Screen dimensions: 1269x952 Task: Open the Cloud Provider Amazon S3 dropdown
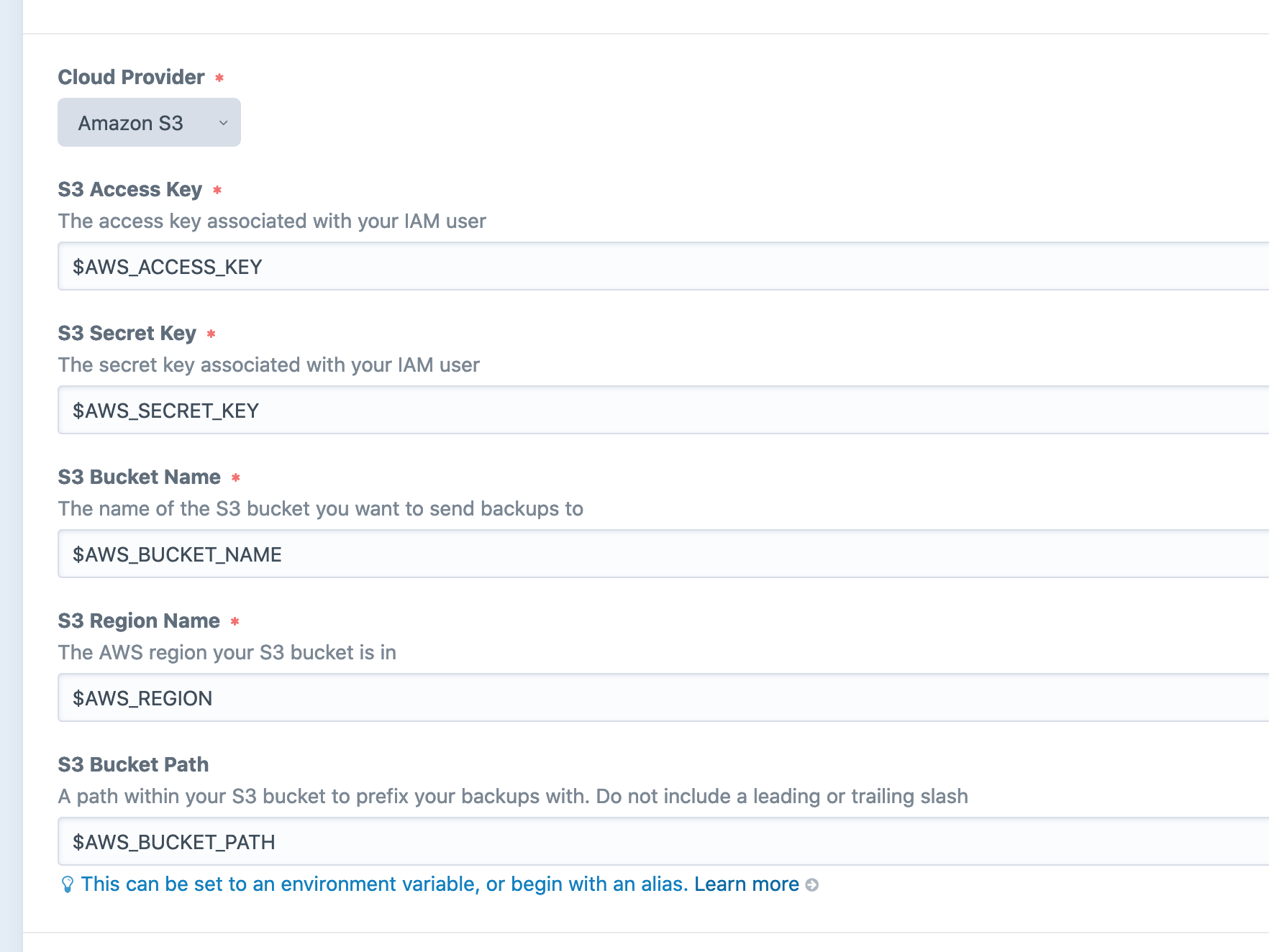click(149, 122)
